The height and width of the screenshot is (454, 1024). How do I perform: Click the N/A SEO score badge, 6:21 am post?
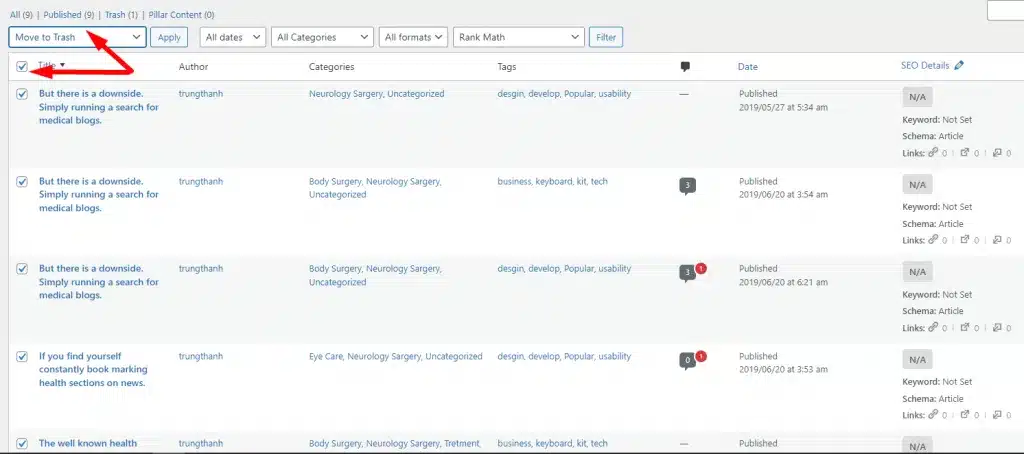(918, 272)
